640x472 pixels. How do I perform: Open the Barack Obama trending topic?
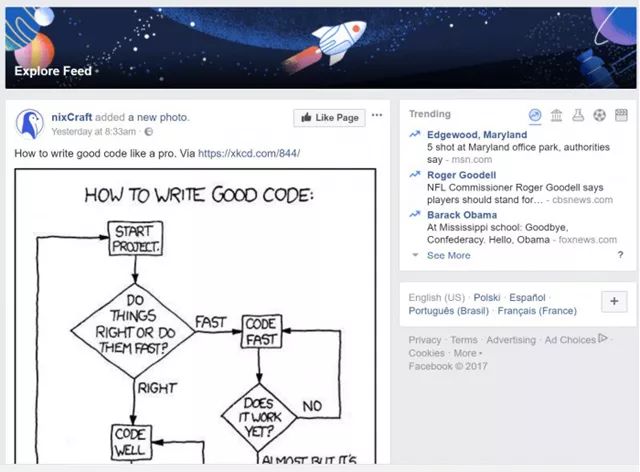pos(462,215)
